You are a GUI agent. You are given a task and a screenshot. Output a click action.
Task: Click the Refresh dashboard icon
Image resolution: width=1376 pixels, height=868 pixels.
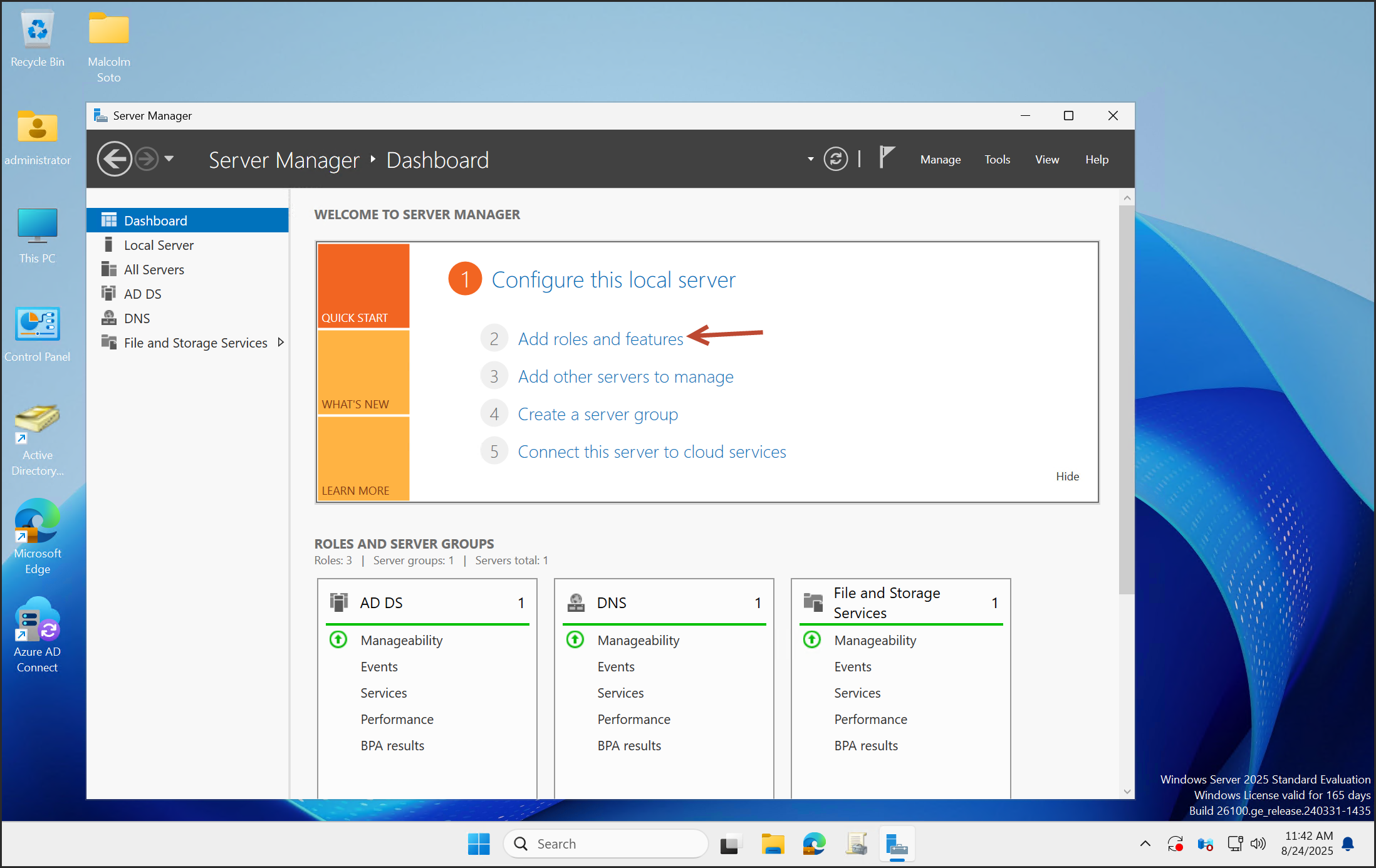pyautogui.click(x=835, y=159)
